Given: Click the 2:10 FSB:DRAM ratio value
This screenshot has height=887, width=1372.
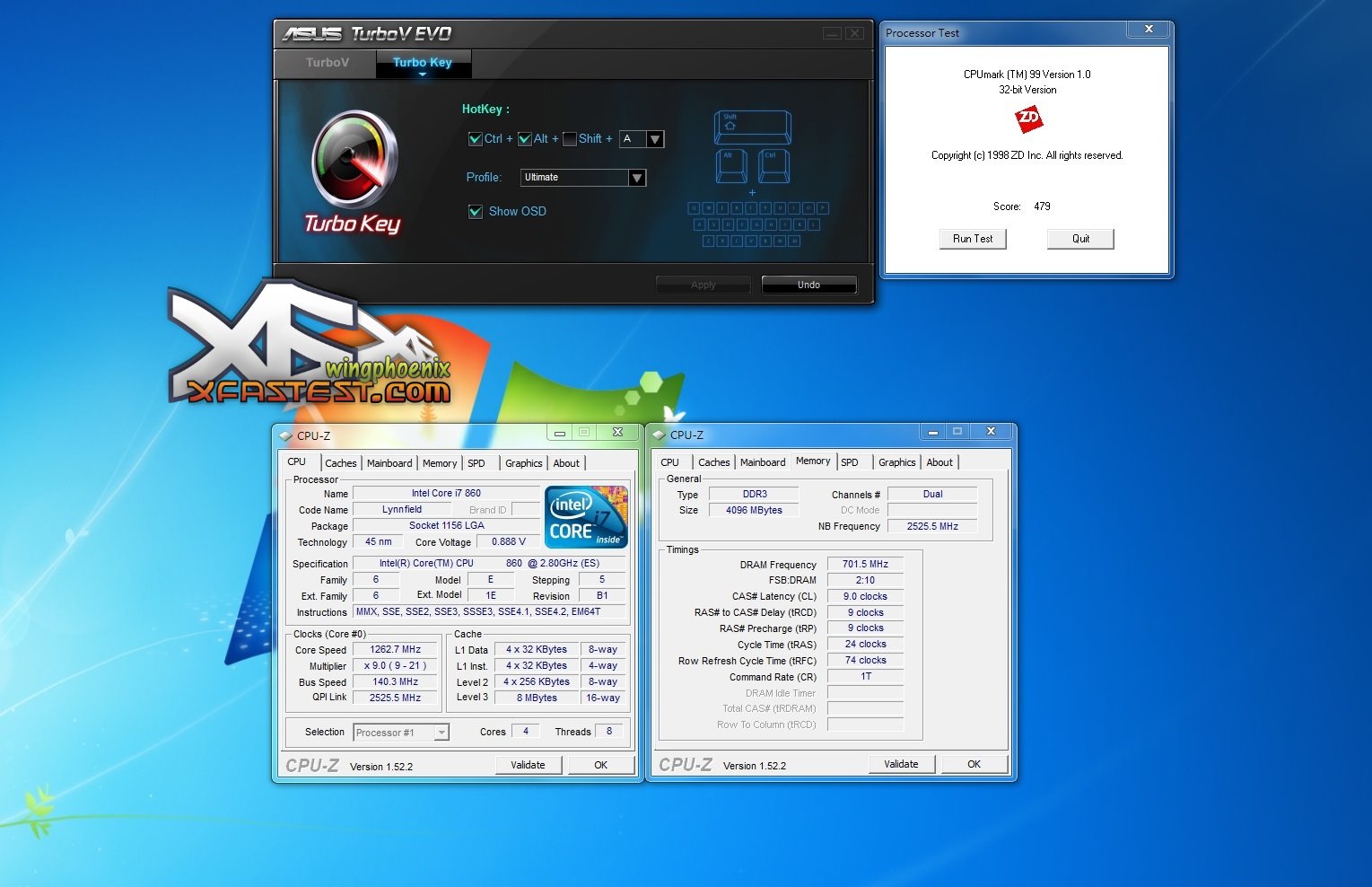Looking at the screenshot, I should tap(865, 581).
